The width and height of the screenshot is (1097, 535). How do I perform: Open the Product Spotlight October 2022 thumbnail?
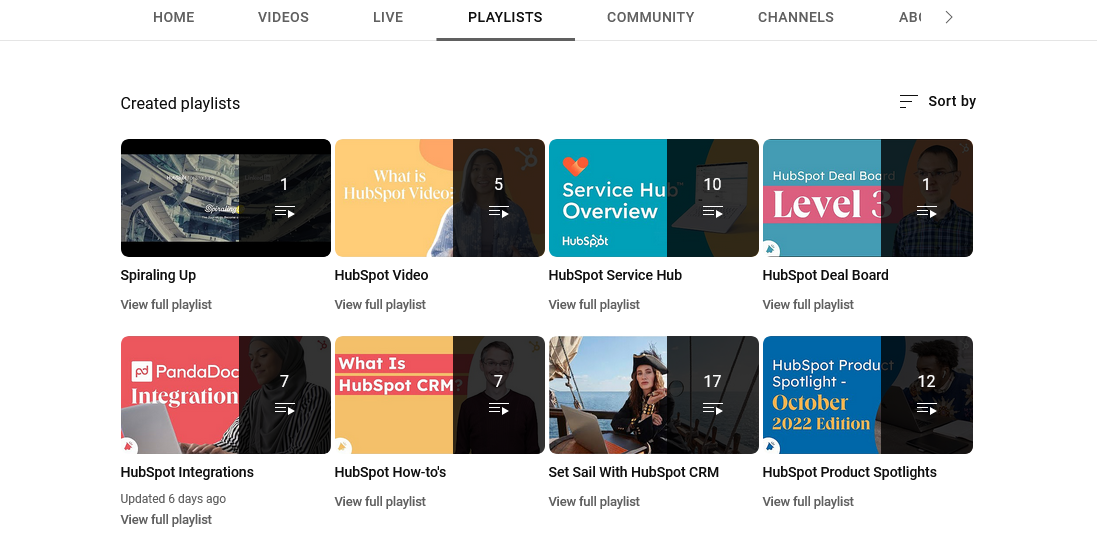pyautogui.click(x=868, y=395)
